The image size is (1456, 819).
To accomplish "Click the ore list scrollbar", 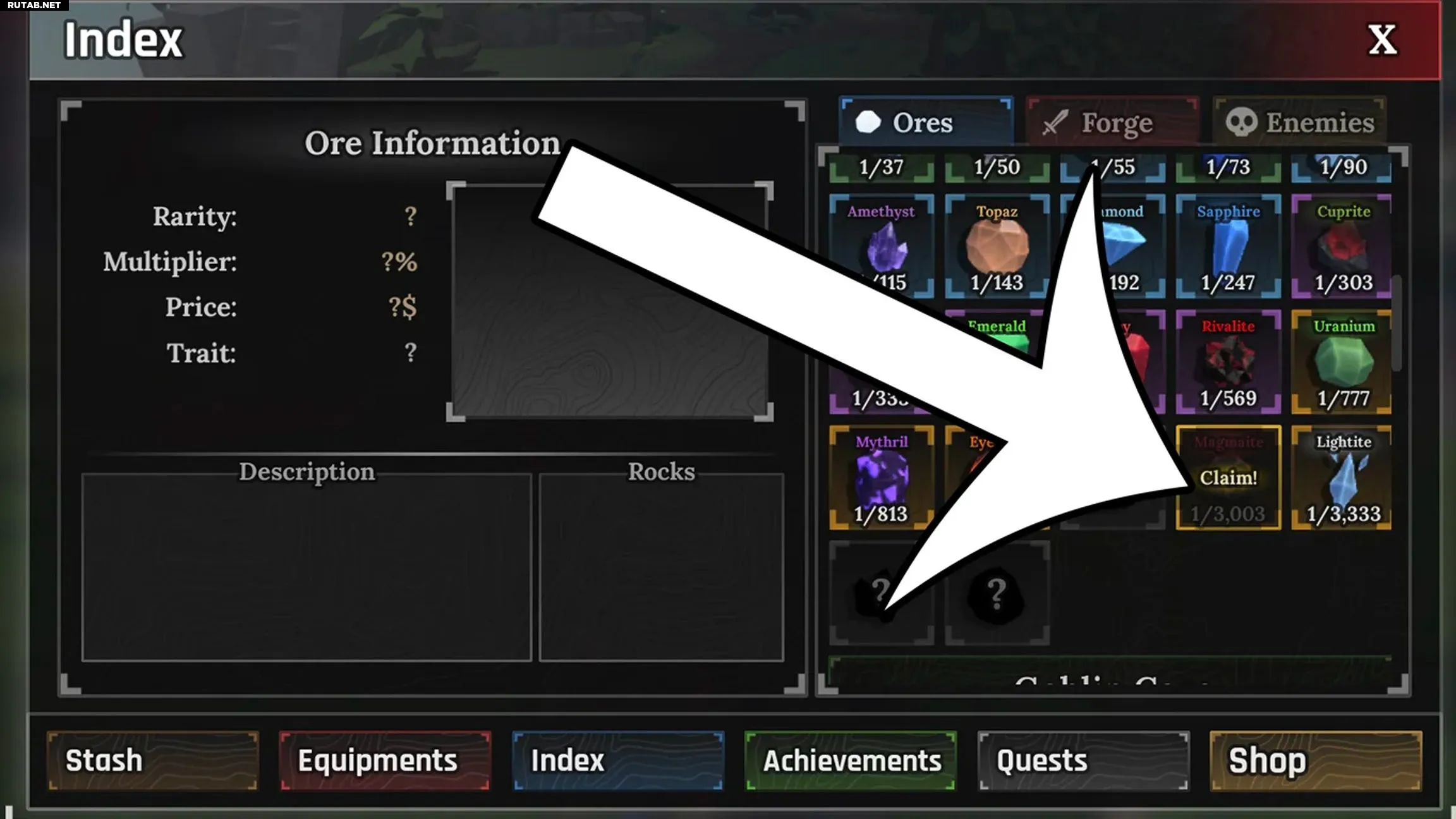I will point(1397,322).
